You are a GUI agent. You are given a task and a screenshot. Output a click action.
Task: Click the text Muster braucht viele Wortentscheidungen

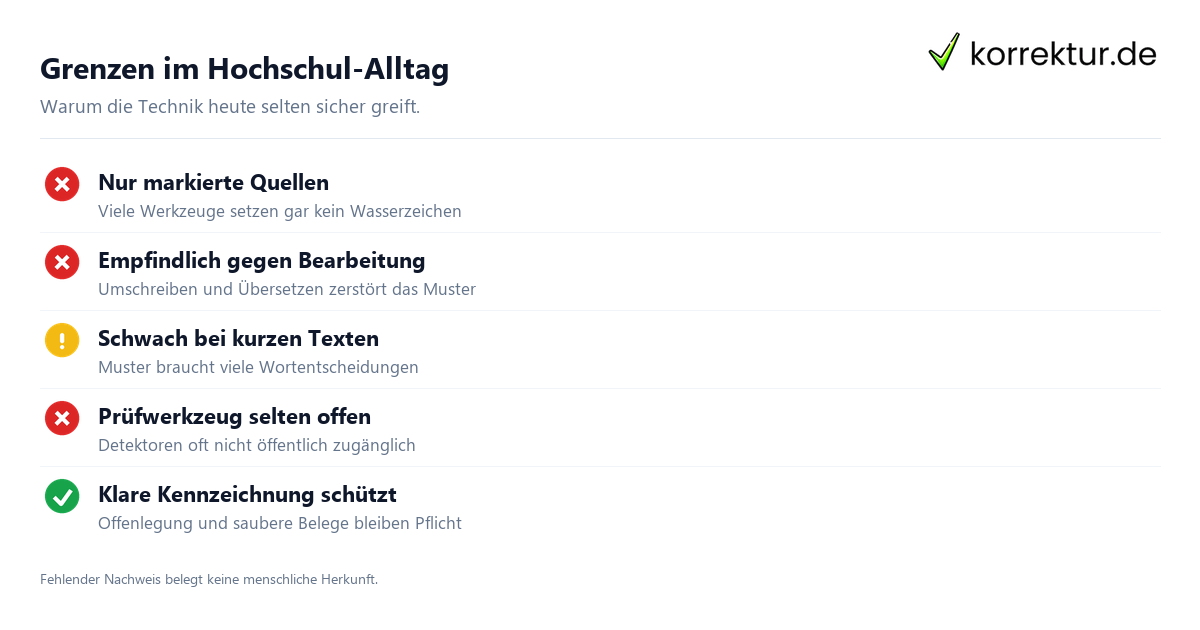(x=258, y=367)
